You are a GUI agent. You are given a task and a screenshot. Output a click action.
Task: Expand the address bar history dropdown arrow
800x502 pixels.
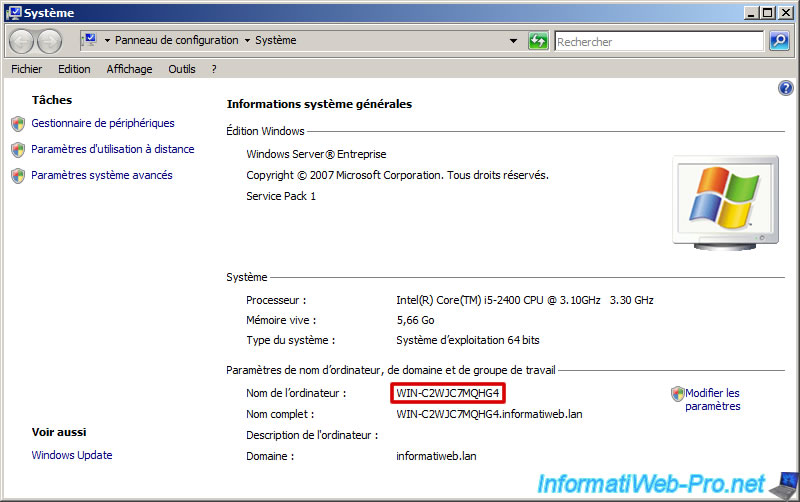513,40
